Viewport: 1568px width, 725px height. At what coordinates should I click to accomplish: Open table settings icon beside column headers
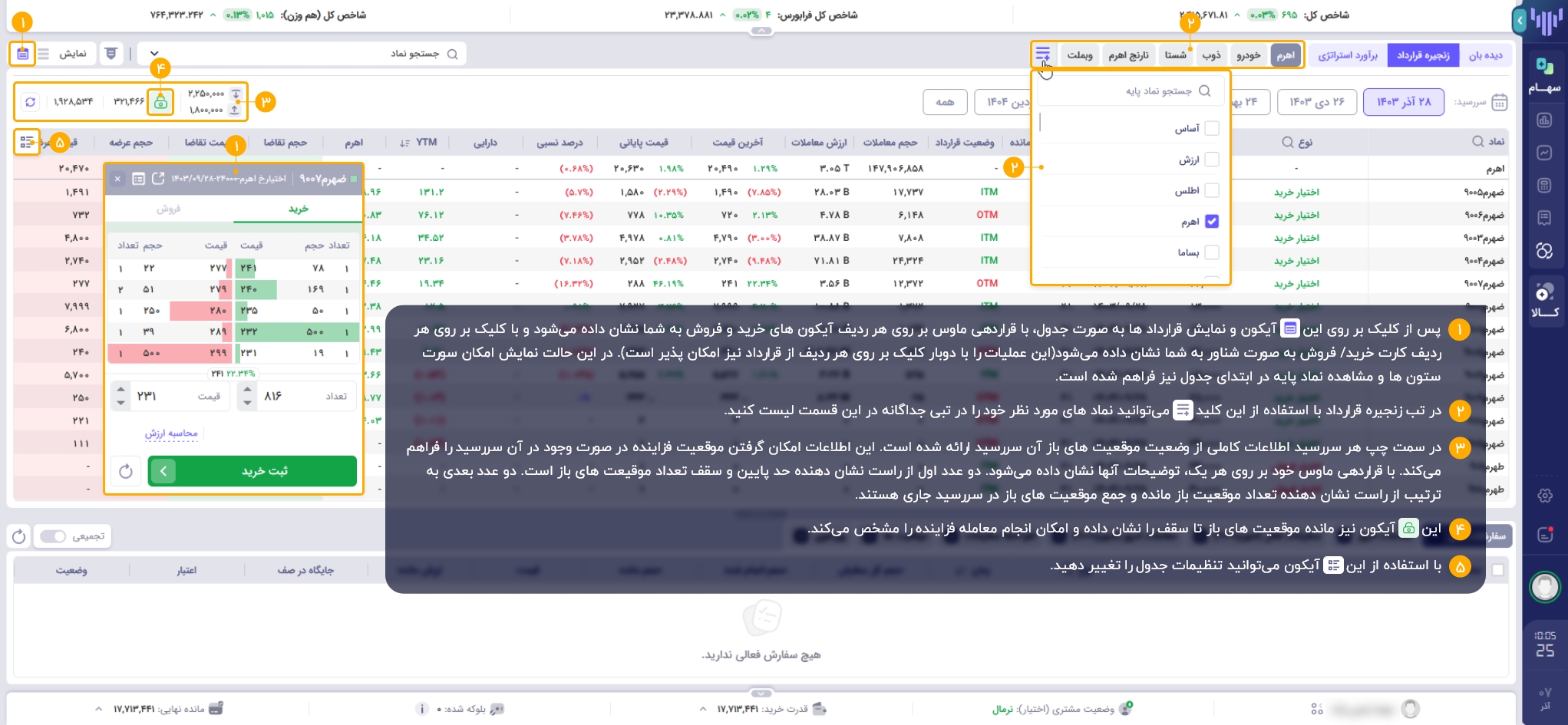click(27, 142)
